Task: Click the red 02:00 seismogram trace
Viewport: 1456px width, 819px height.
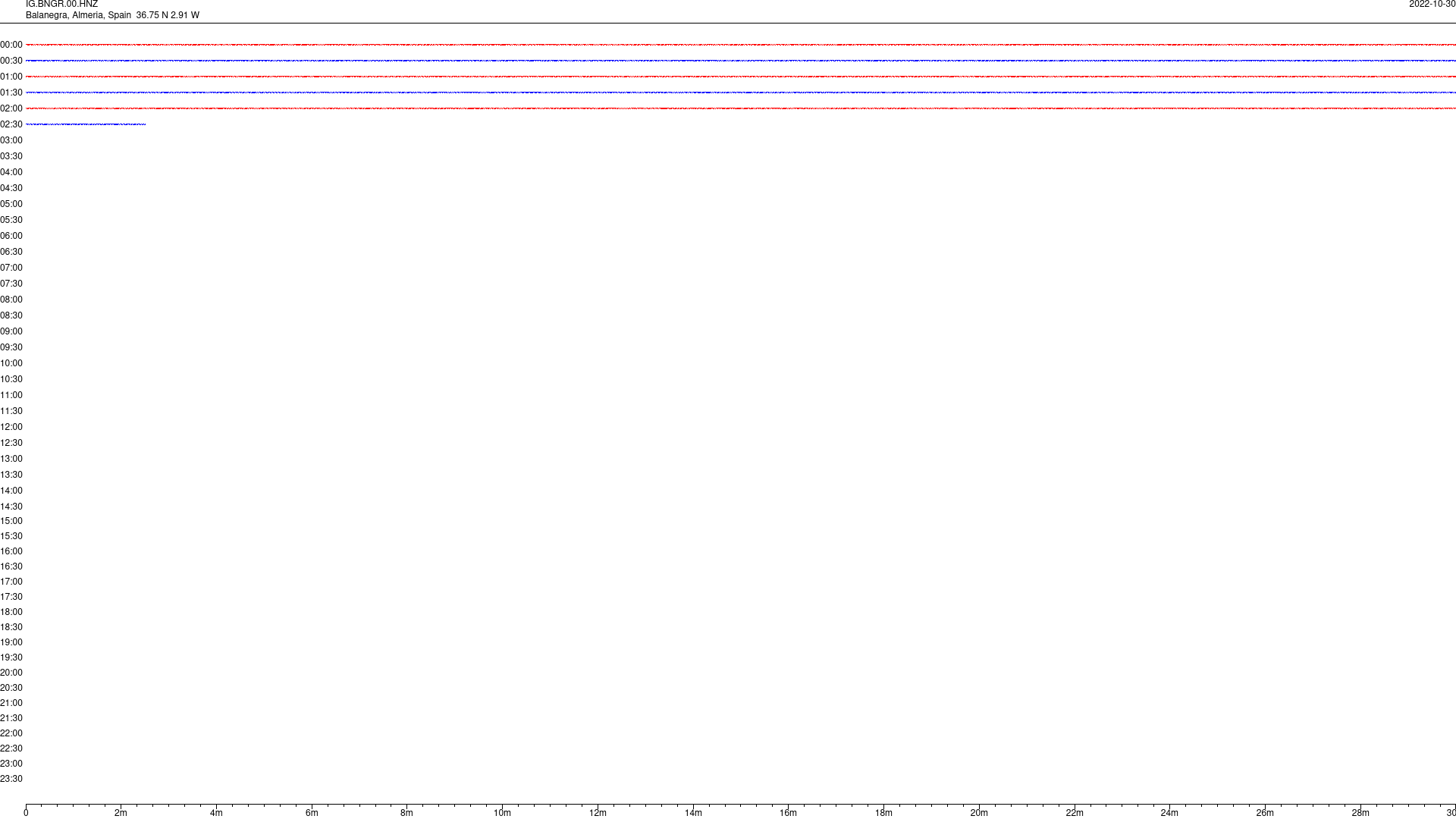Action: (741, 108)
